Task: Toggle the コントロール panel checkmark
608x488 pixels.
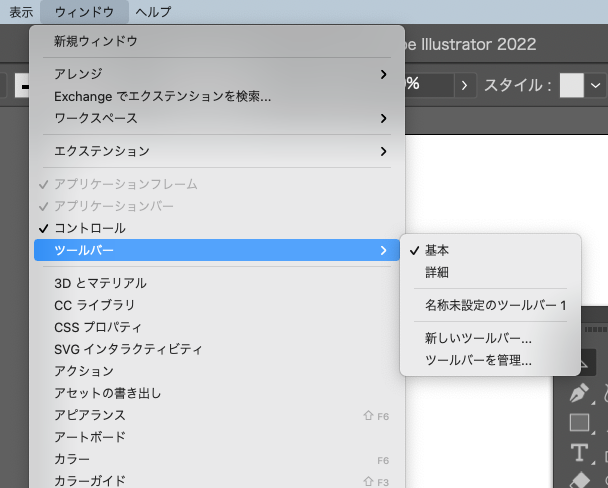Action: [x=90, y=228]
